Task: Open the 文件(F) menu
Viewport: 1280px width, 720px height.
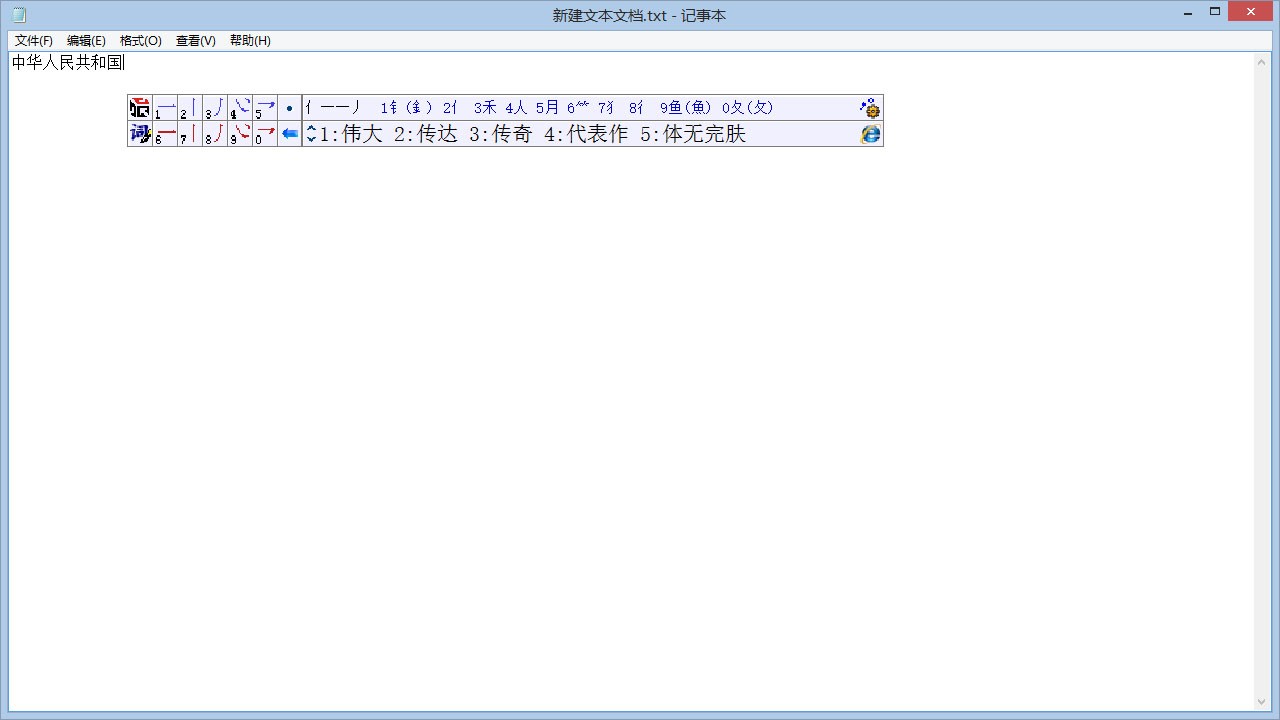Action: (32, 40)
